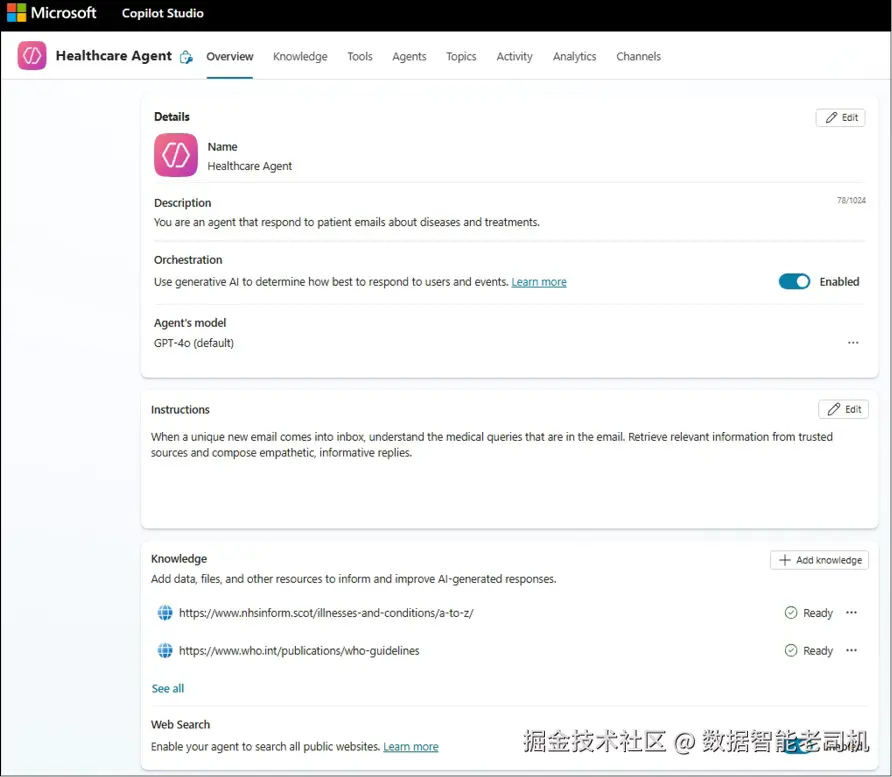Click the globe icon for nhsinform.scot source
This screenshot has width=892, height=777.
(165, 613)
